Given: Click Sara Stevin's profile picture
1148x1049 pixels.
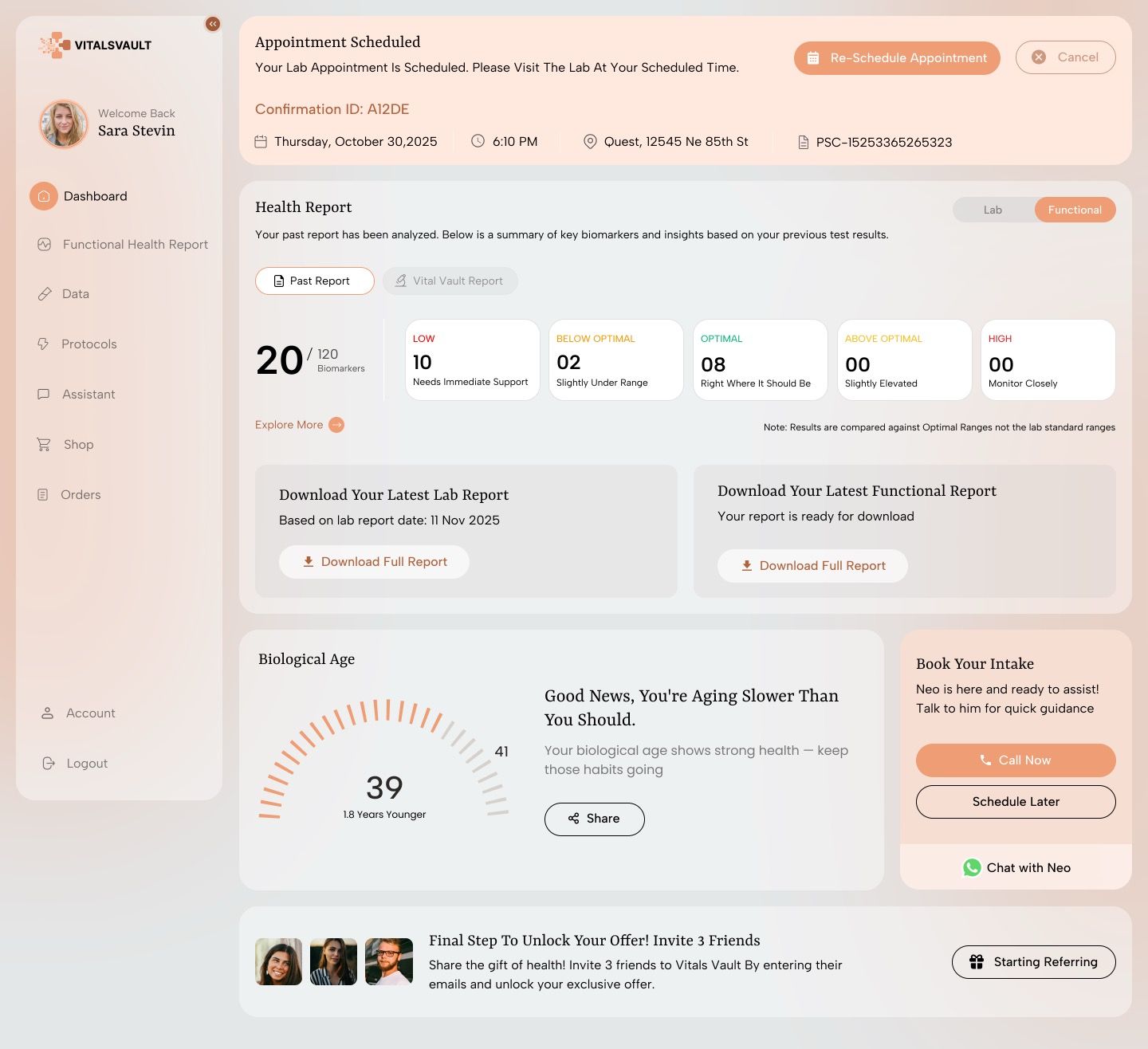Looking at the screenshot, I should (x=64, y=124).
